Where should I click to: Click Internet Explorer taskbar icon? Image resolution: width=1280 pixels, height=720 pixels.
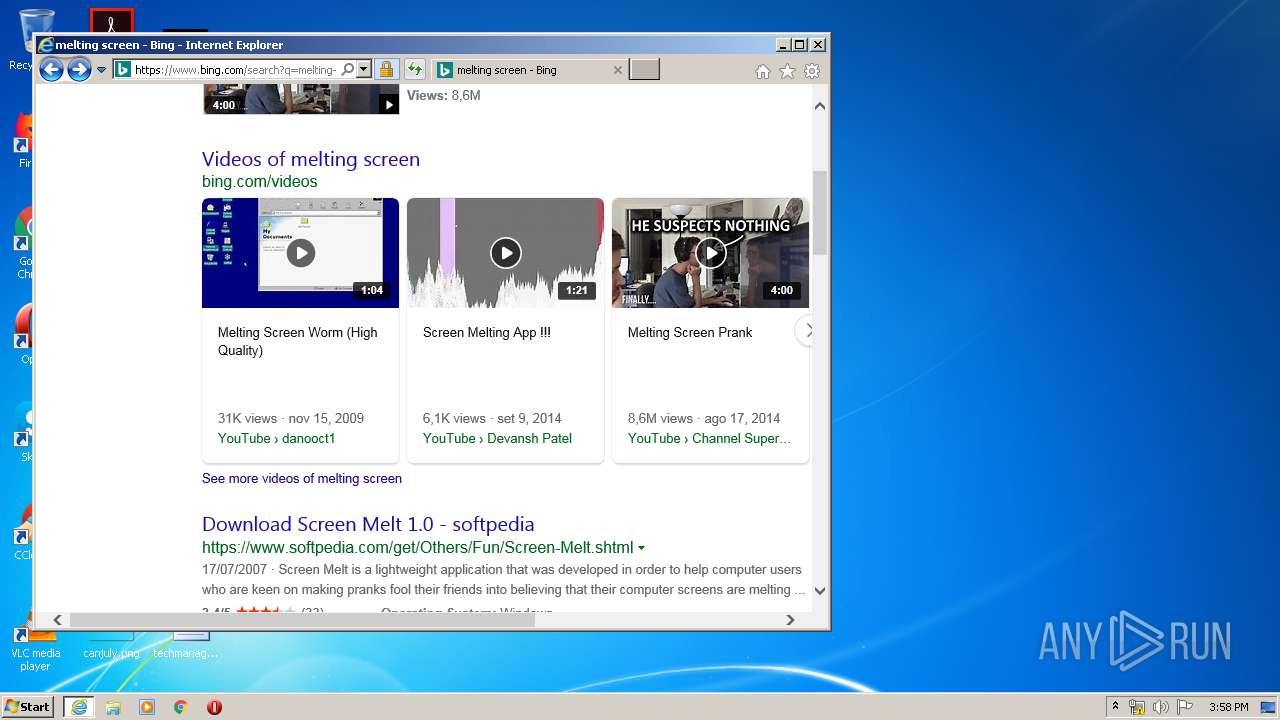(79, 707)
